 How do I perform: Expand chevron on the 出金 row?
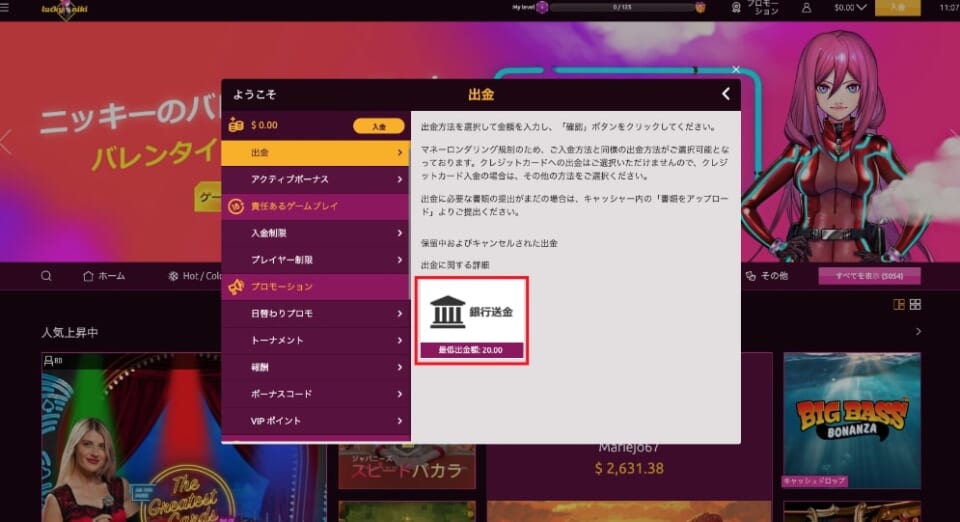tap(400, 152)
